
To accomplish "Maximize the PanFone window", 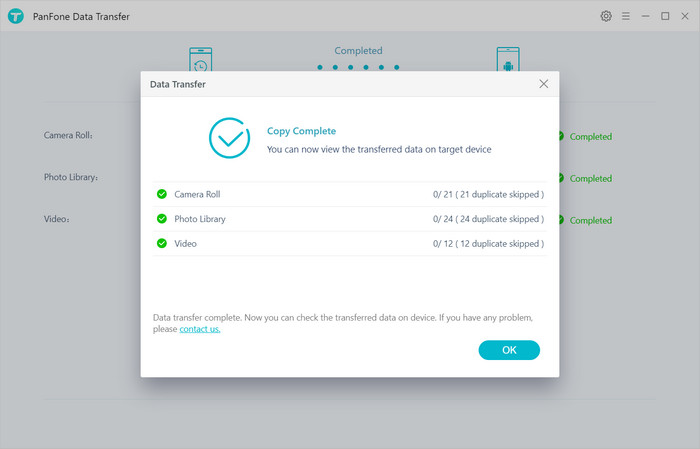I will (x=665, y=16).
